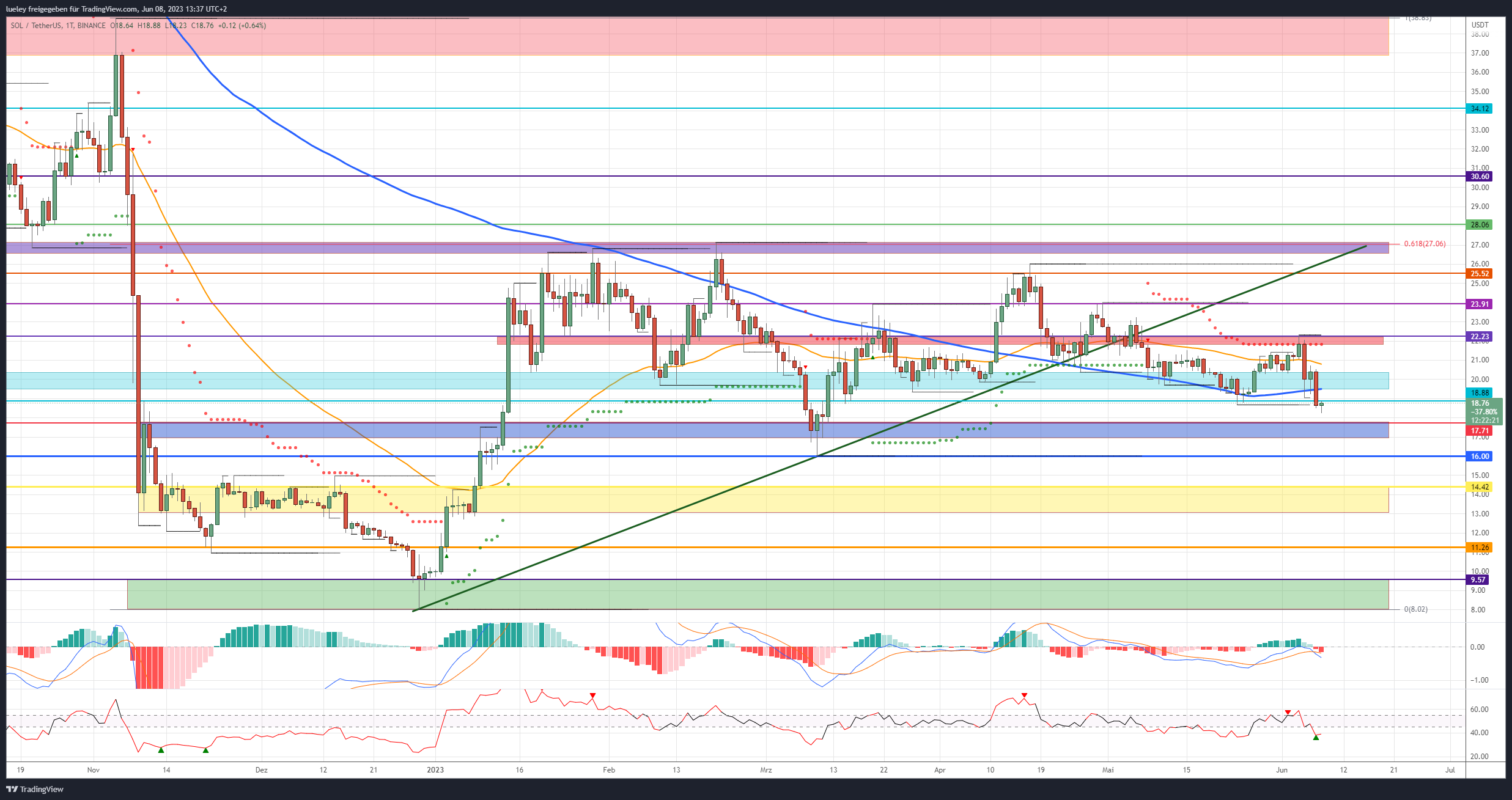The width and height of the screenshot is (1512, 800).
Task: Select the 23.91 magenta price label
Action: click(1480, 304)
